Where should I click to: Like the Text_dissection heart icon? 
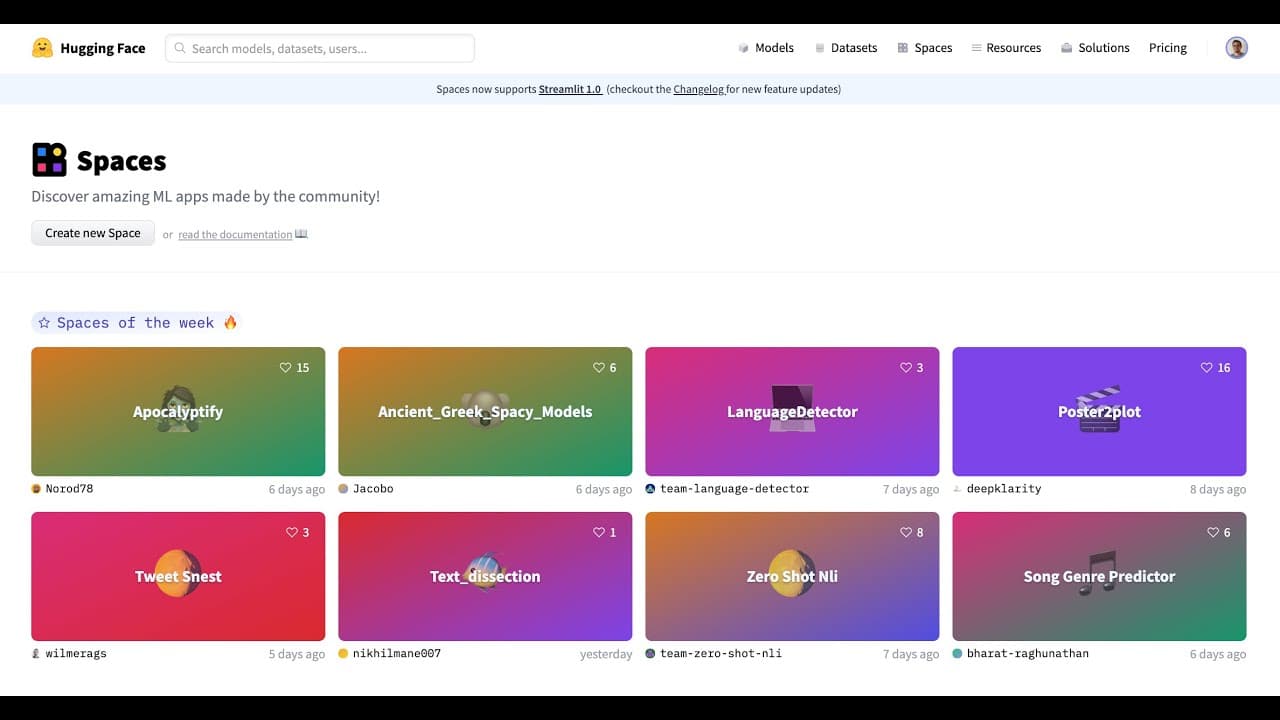pos(599,533)
